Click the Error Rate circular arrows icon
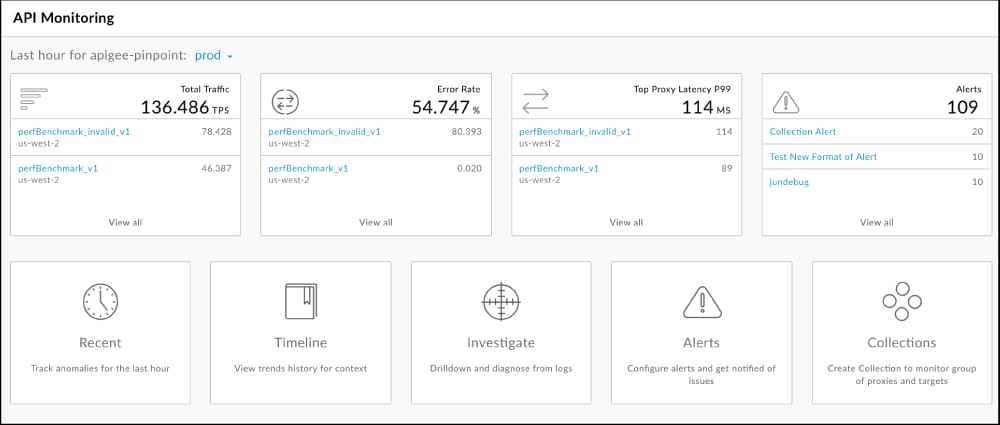Viewport: 1000px width, 425px height. pos(285,101)
